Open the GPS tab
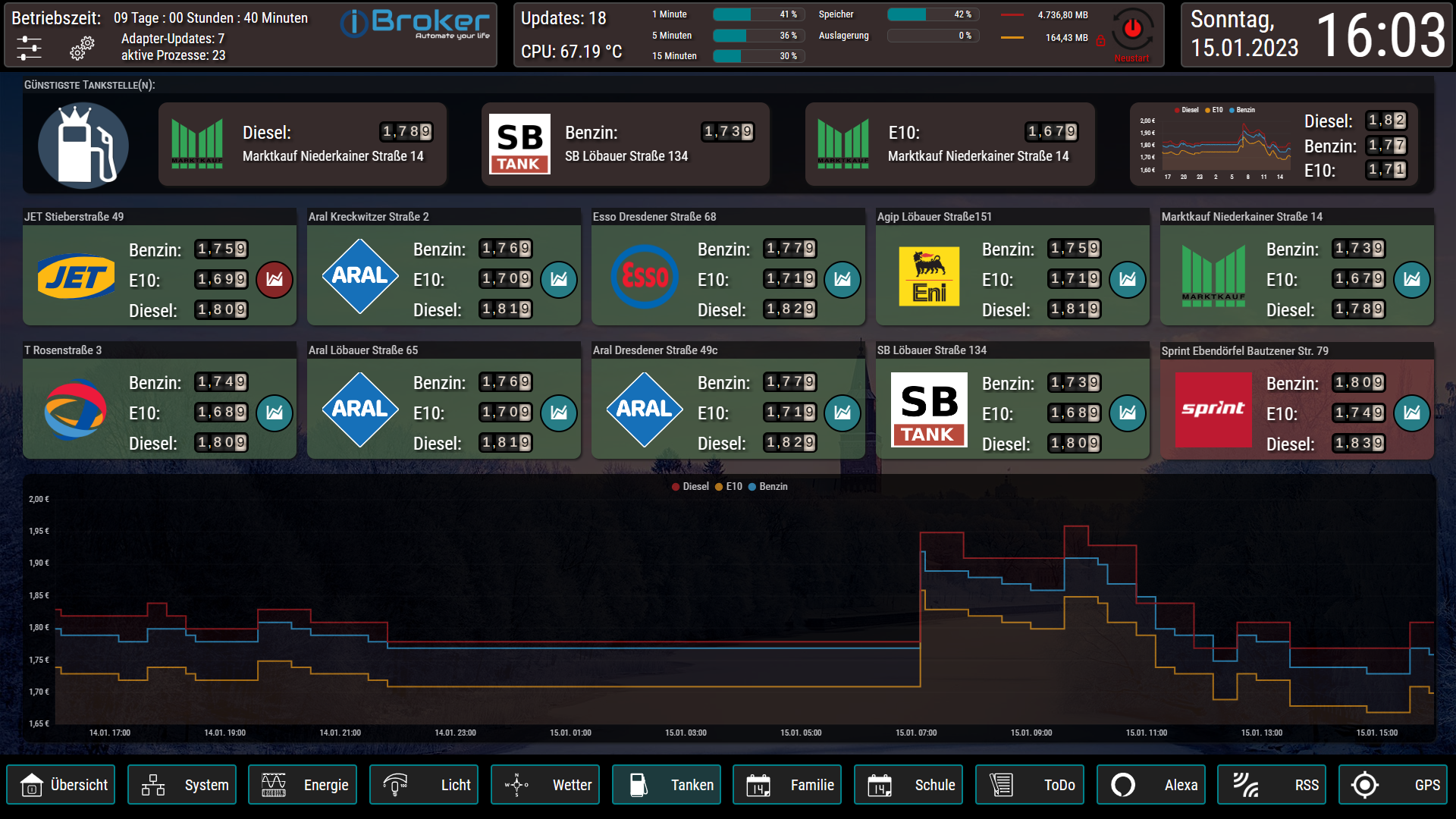This screenshot has height=819, width=1456. coord(1394,785)
